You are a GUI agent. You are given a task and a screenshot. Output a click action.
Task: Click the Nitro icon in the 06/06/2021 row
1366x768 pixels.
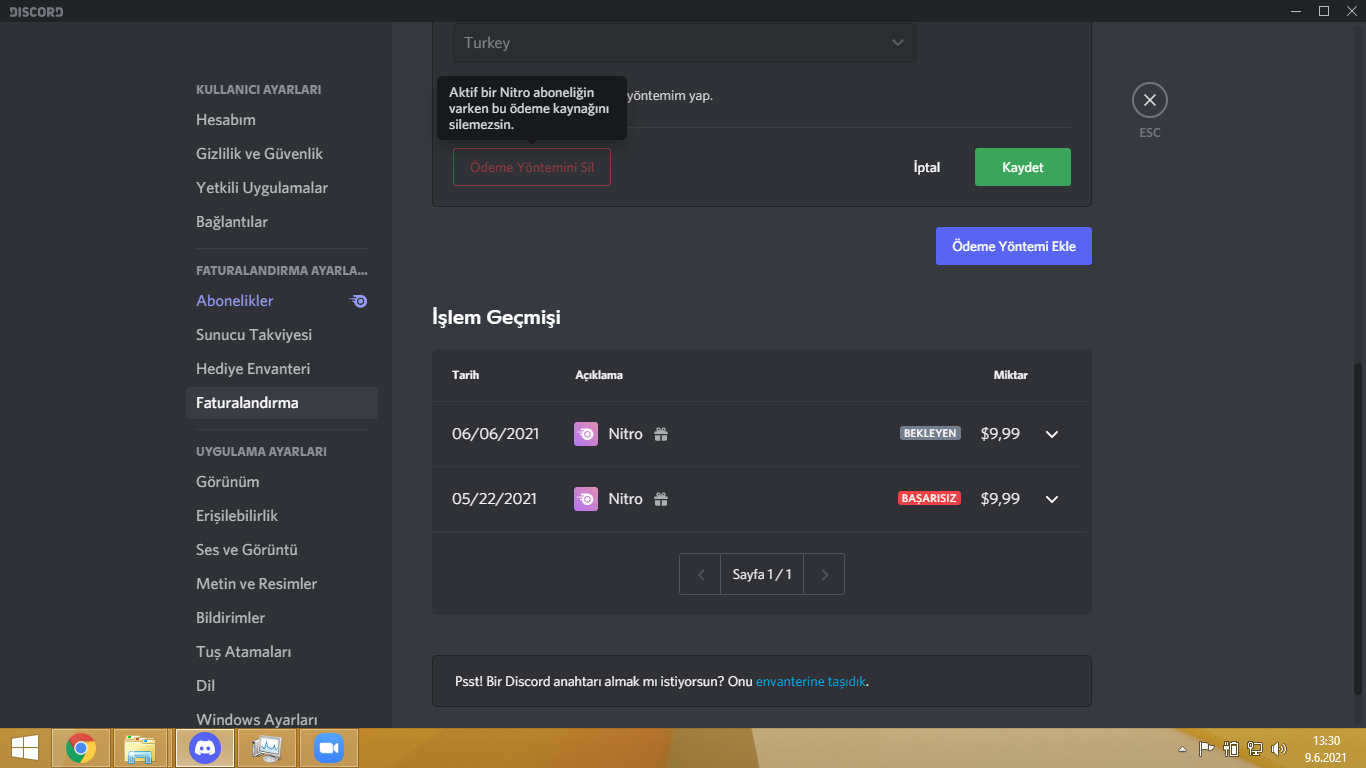point(586,434)
